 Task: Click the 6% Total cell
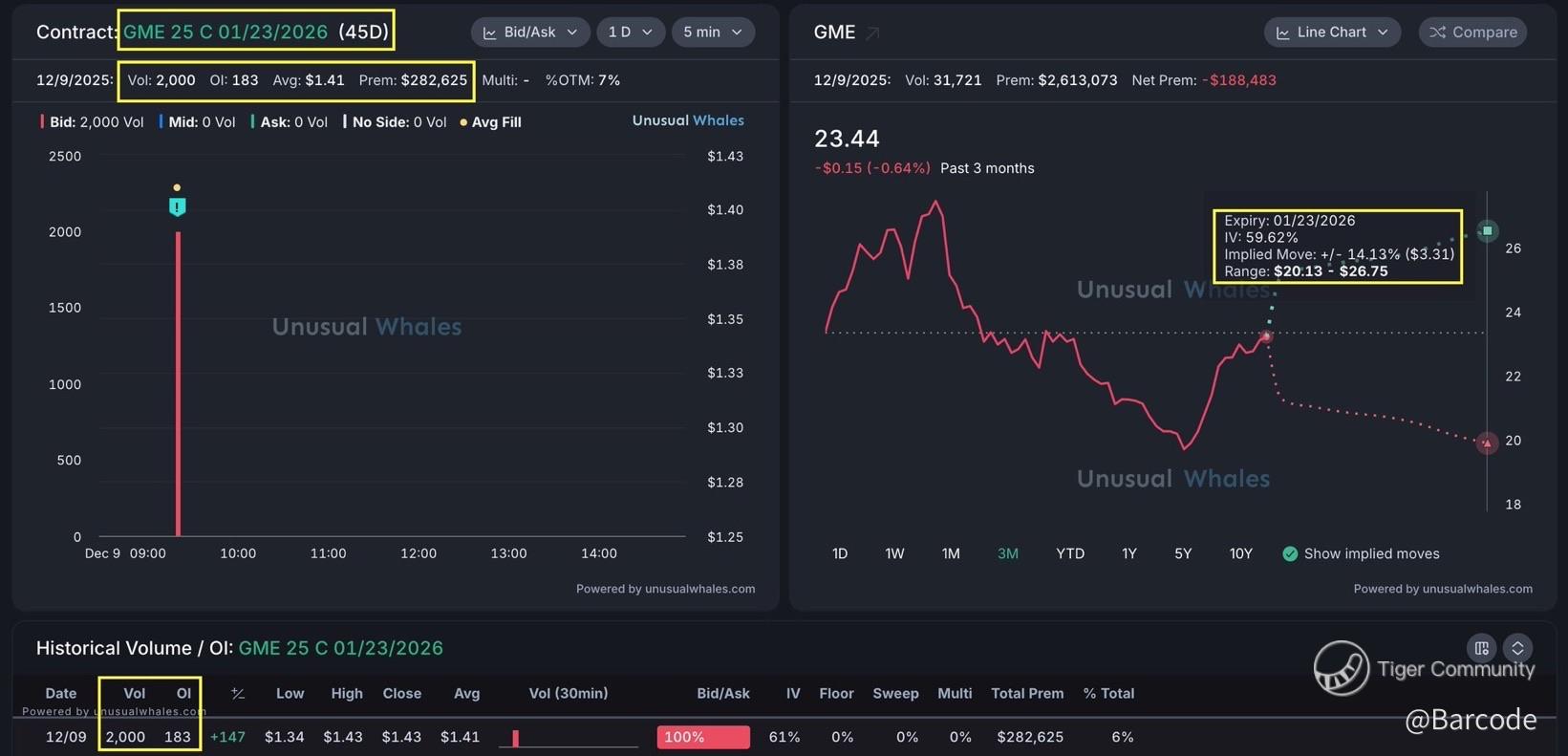[x=1123, y=737]
